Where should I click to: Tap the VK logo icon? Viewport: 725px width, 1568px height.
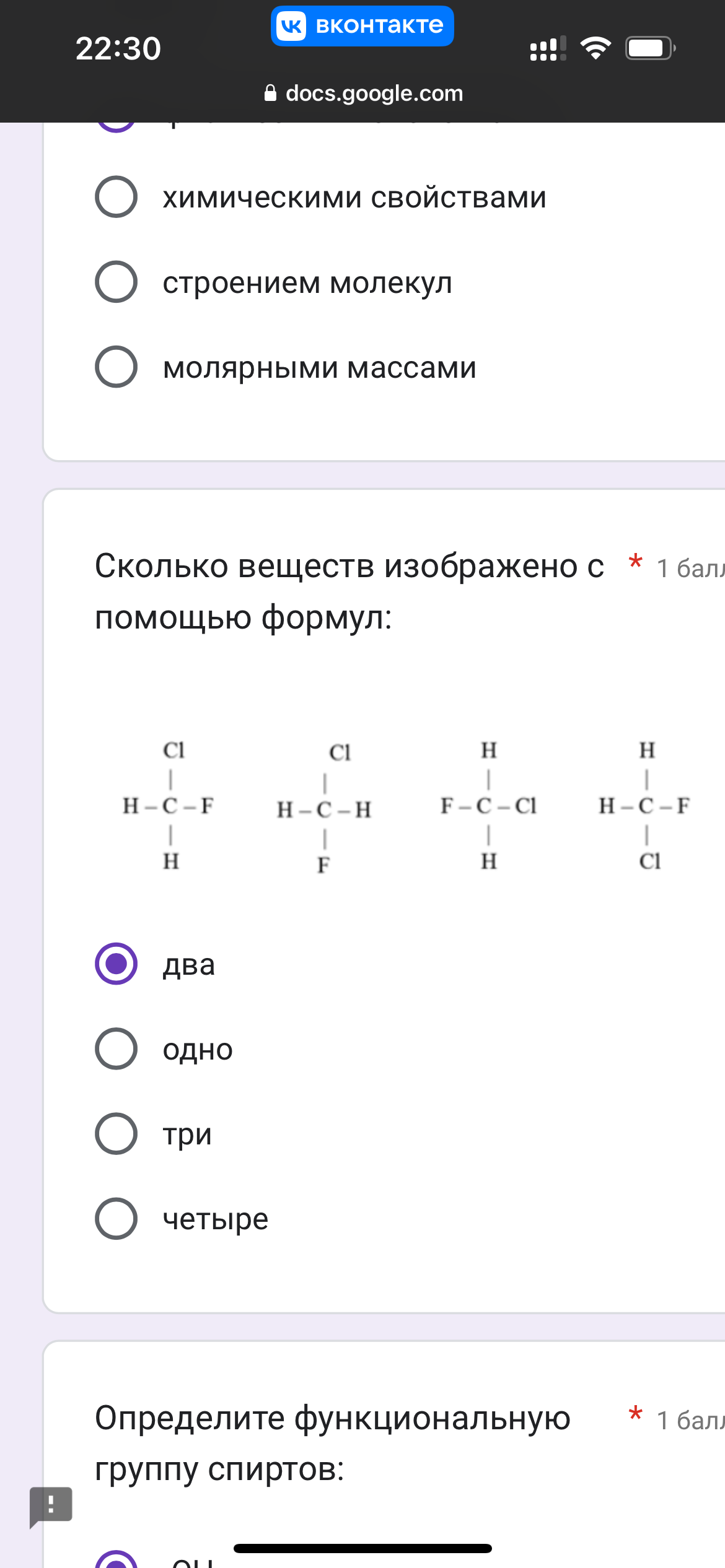pyautogui.click(x=291, y=26)
